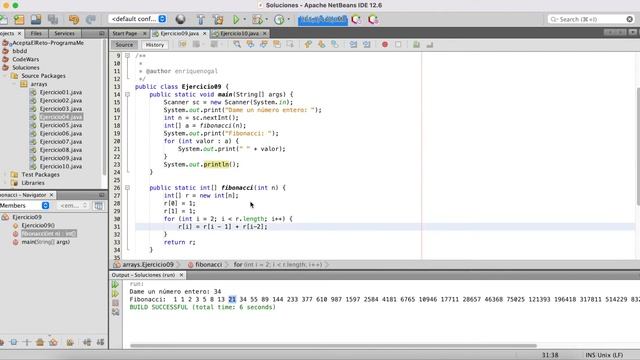Minimize the Navigator panel
Viewport: 640px width, 360px height.
pos(102,195)
